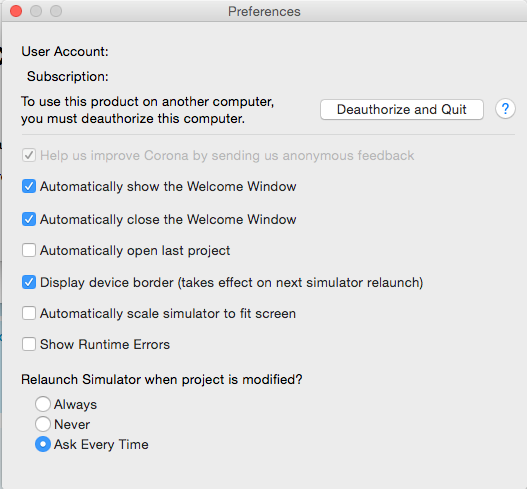Enable Automatically open last project

(29, 250)
